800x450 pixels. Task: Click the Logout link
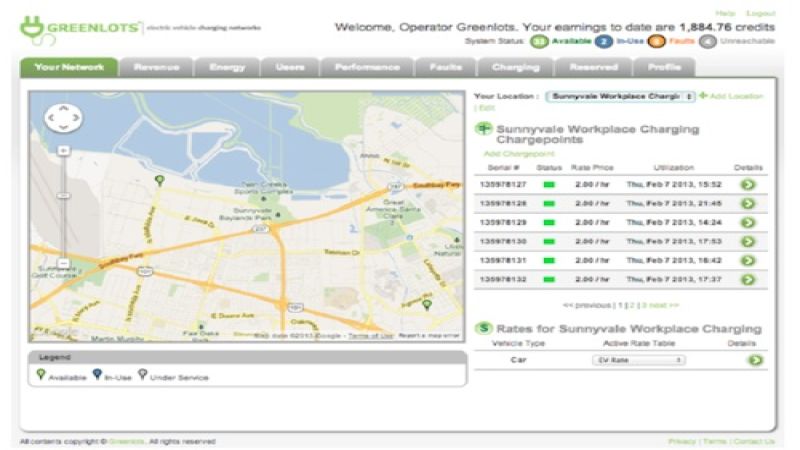pos(764,12)
